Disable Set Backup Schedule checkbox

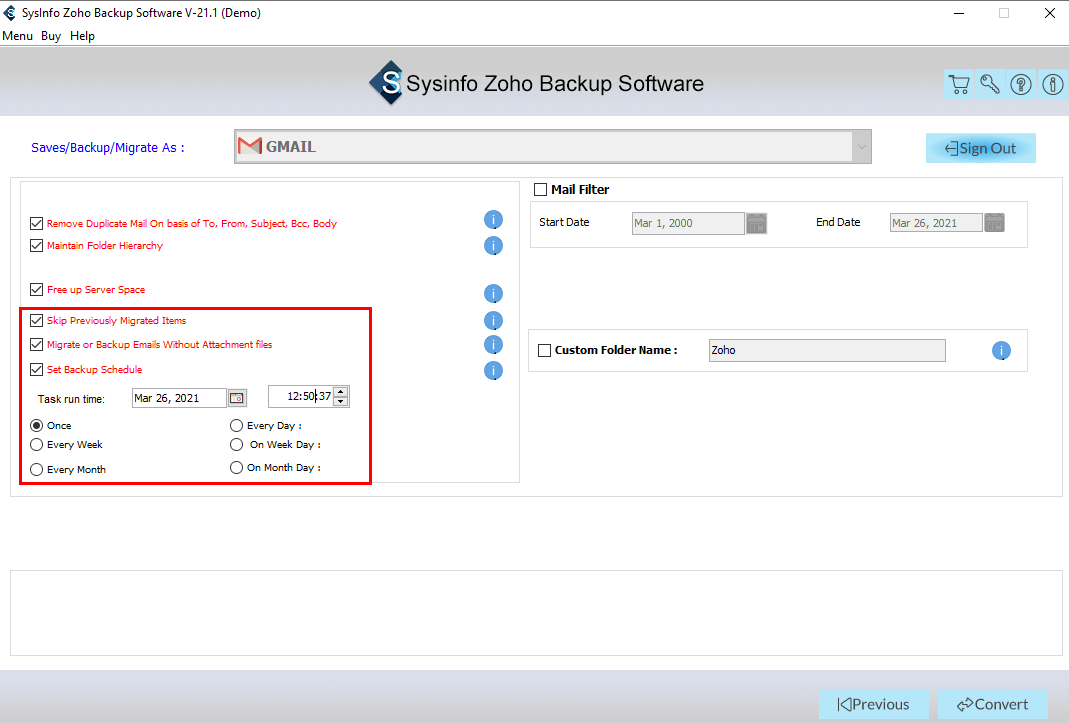tap(37, 370)
